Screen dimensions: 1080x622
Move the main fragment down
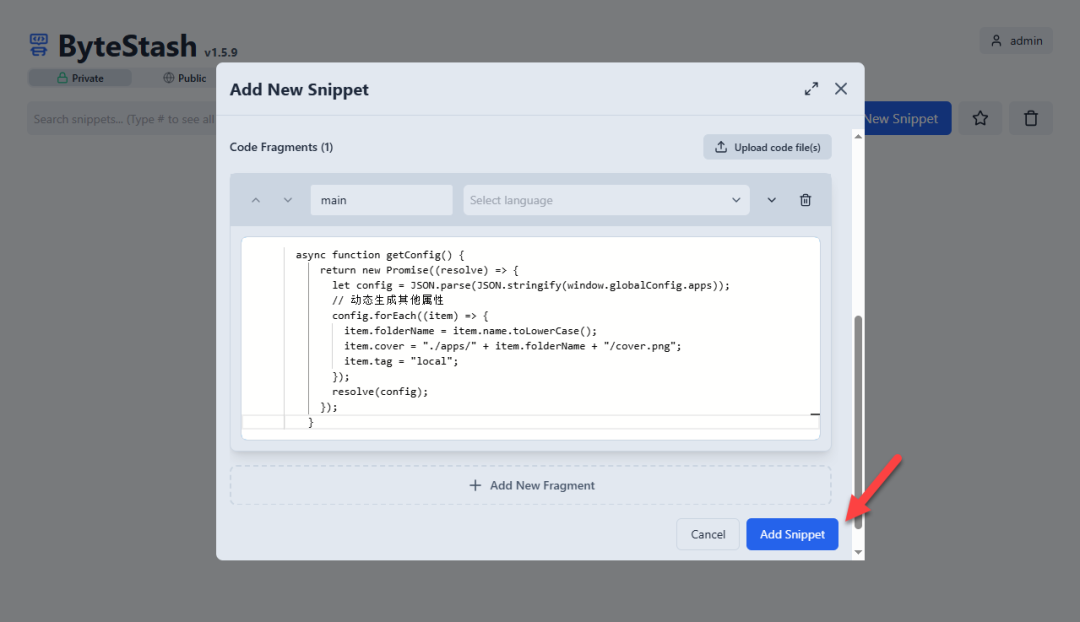tap(288, 200)
